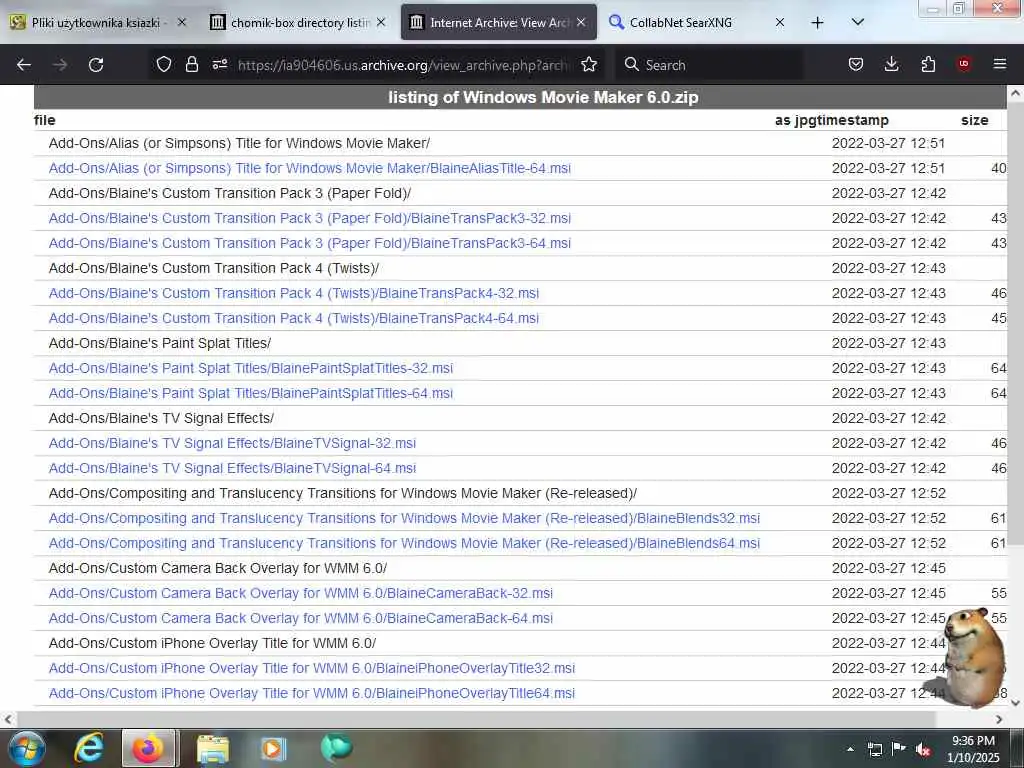This screenshot has width=1024, height=768.
Task: Open BlaineTVSignal-32.msi link
Action: [232, 443]
